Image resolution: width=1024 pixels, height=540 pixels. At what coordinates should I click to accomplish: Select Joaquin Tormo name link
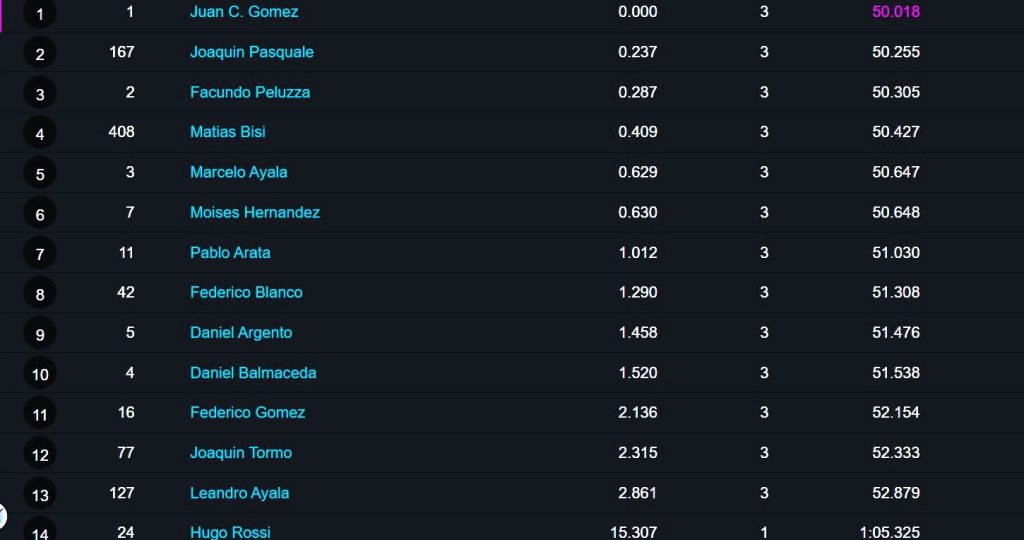click(240, 453)
